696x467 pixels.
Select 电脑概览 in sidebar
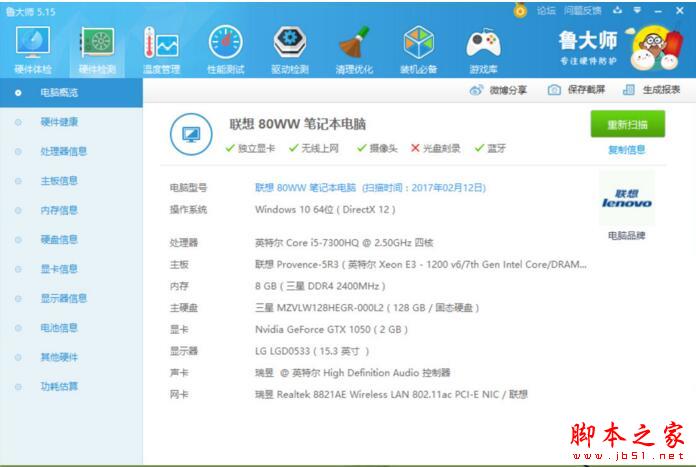pyautogui.click(x=71, y=93)
